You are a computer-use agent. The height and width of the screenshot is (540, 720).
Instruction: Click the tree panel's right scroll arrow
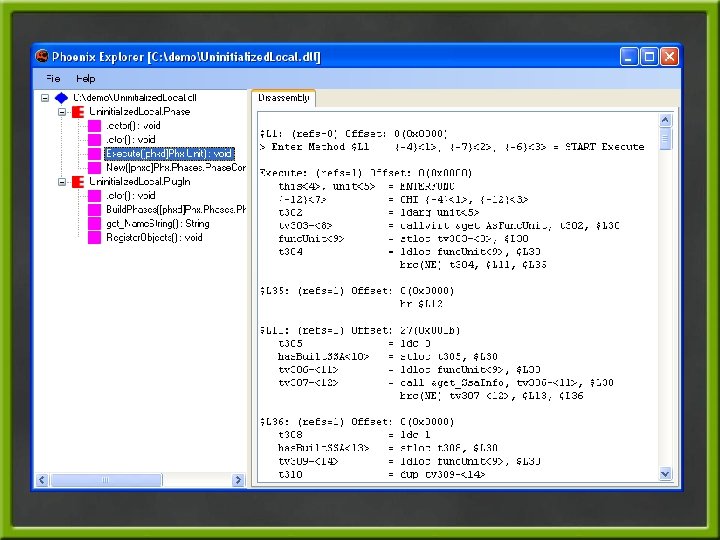[238, 480]
